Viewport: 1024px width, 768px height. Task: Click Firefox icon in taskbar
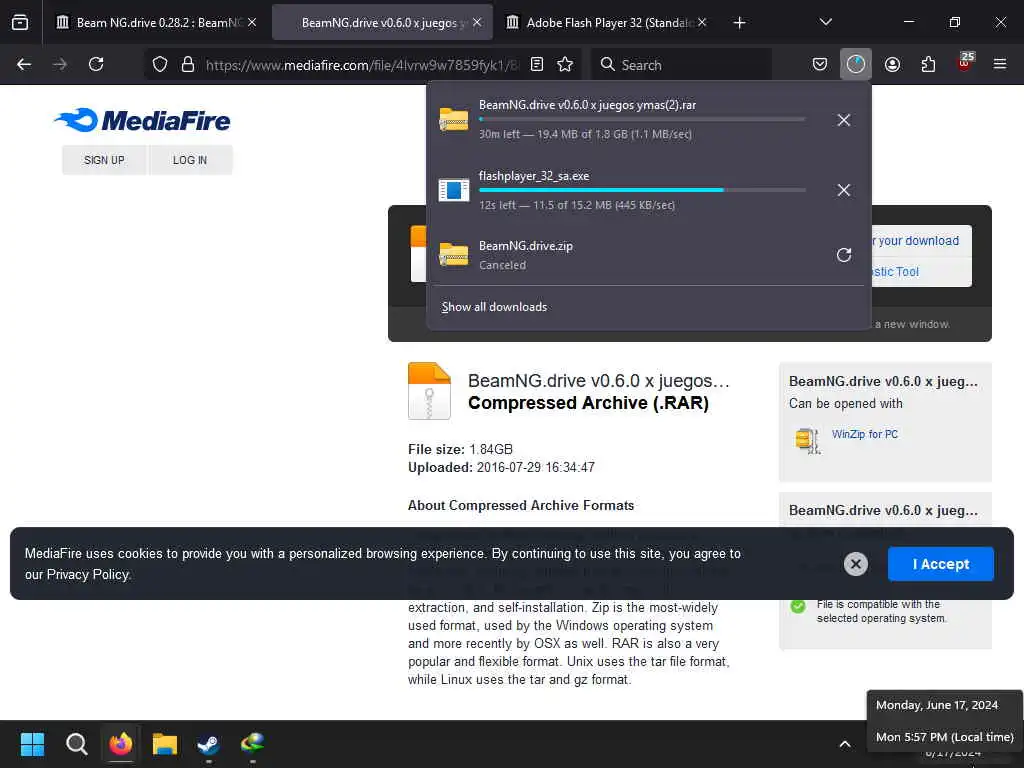pyautogui.click(x=121, y=744)
